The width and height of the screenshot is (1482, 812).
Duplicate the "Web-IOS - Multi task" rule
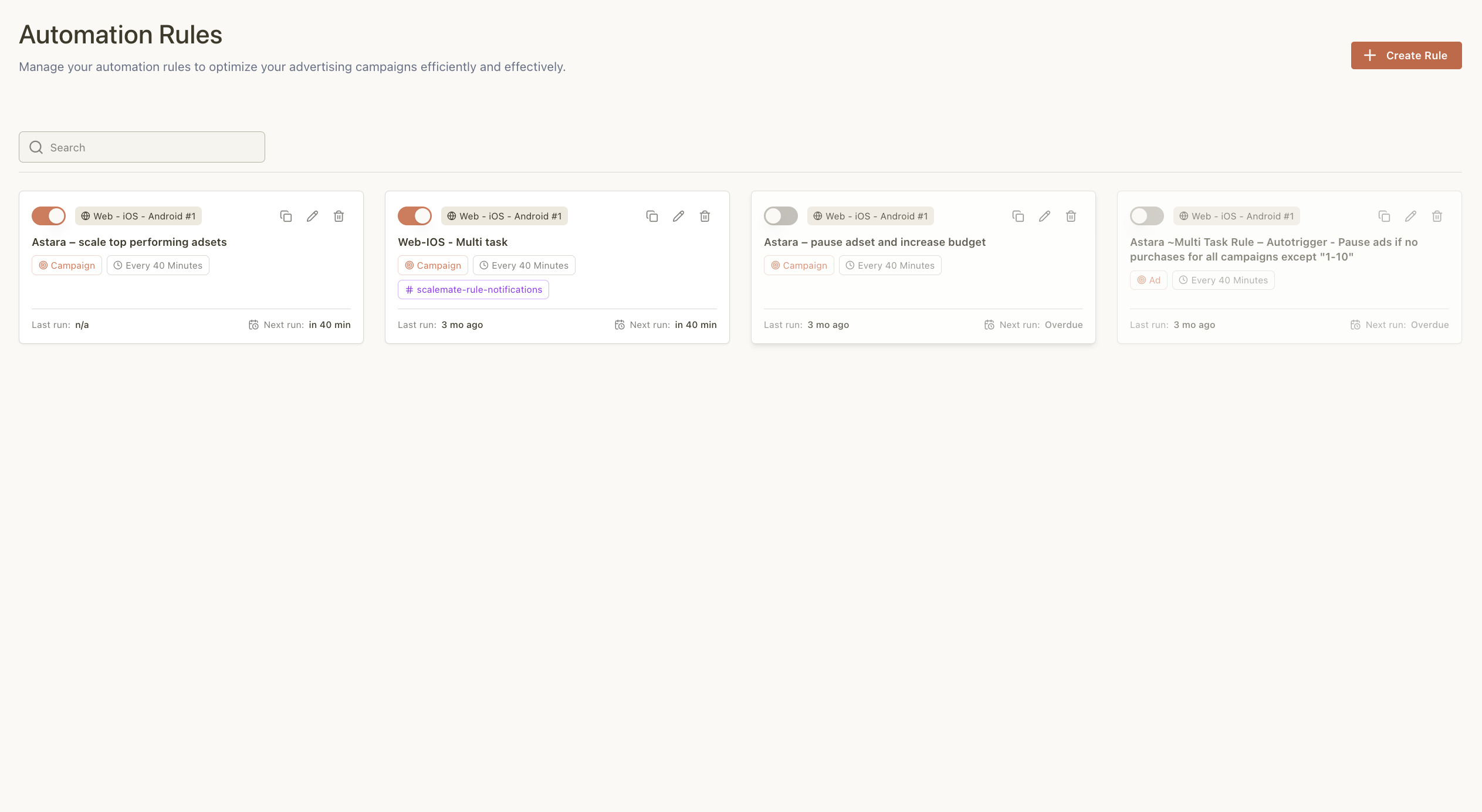coord(652,216)
